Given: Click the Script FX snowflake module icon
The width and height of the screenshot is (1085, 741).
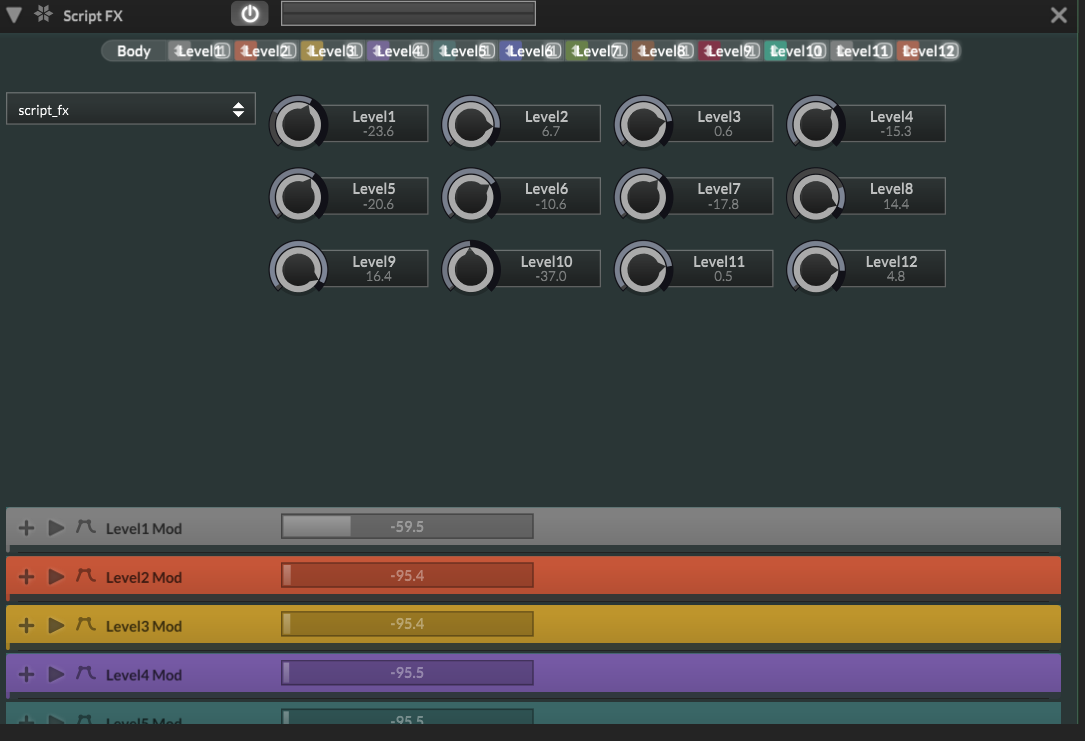Looking at the screenshot, I should 43,14.
